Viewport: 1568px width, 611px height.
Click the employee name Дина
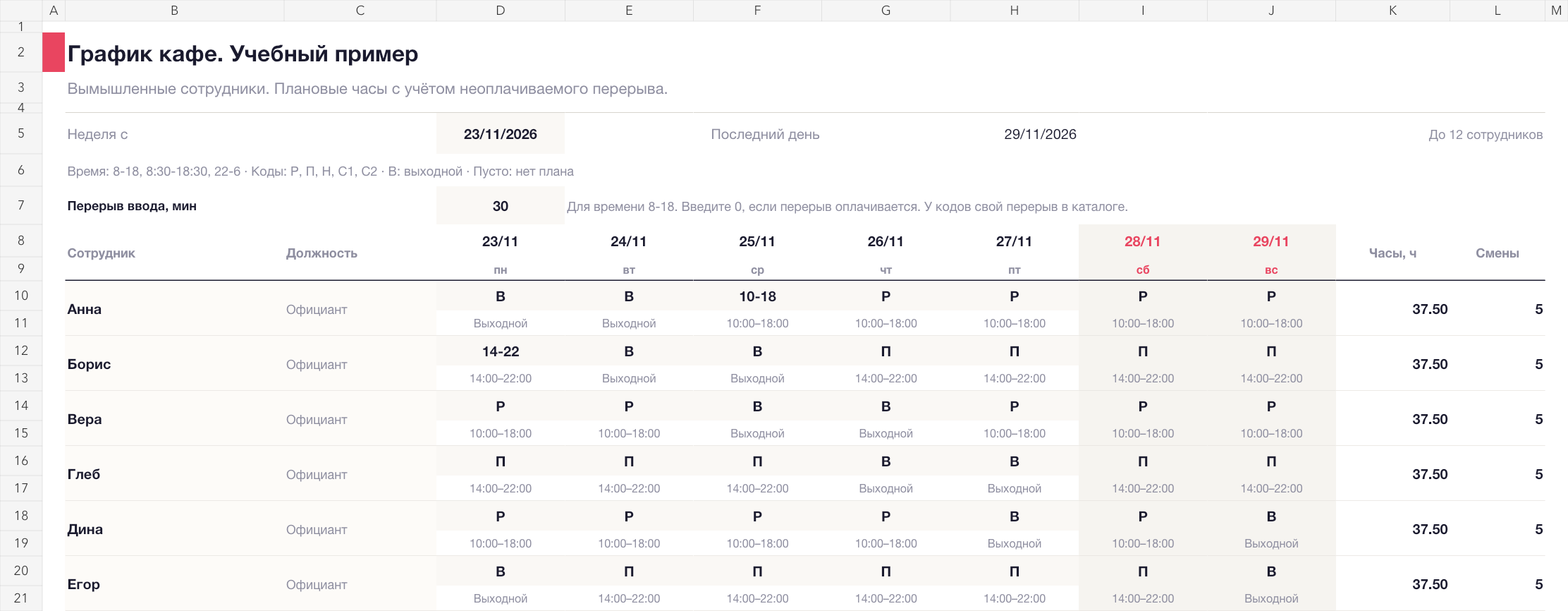tap(85, 529)
